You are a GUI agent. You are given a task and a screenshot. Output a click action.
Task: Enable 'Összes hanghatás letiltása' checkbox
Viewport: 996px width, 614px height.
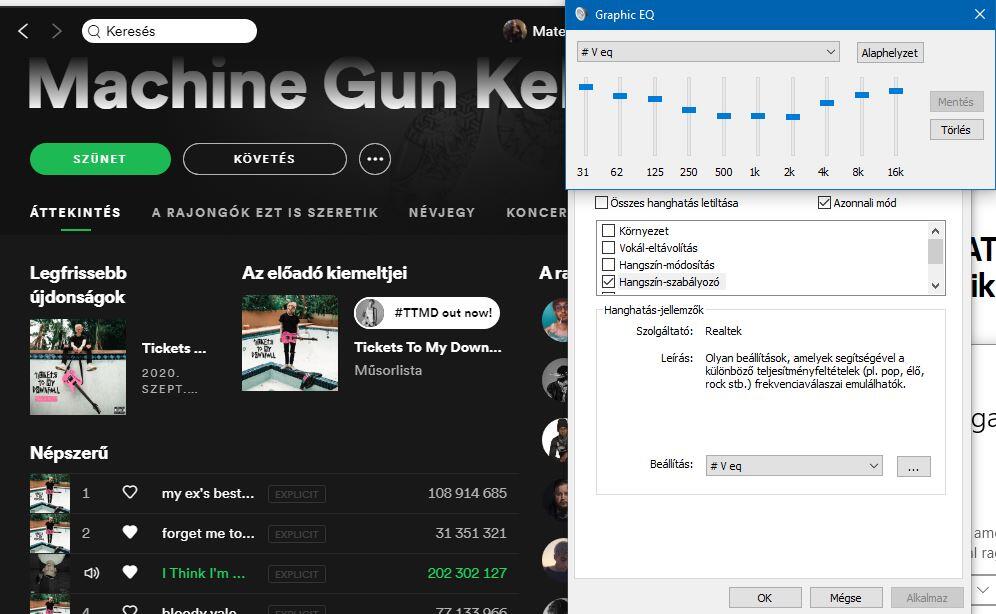601,203
